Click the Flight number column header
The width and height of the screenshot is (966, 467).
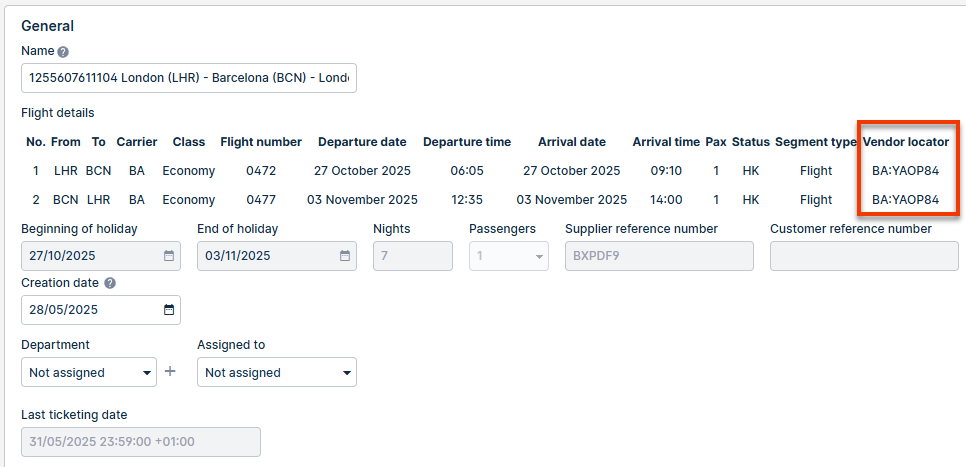pyautogui.click(x=261, y=142)
